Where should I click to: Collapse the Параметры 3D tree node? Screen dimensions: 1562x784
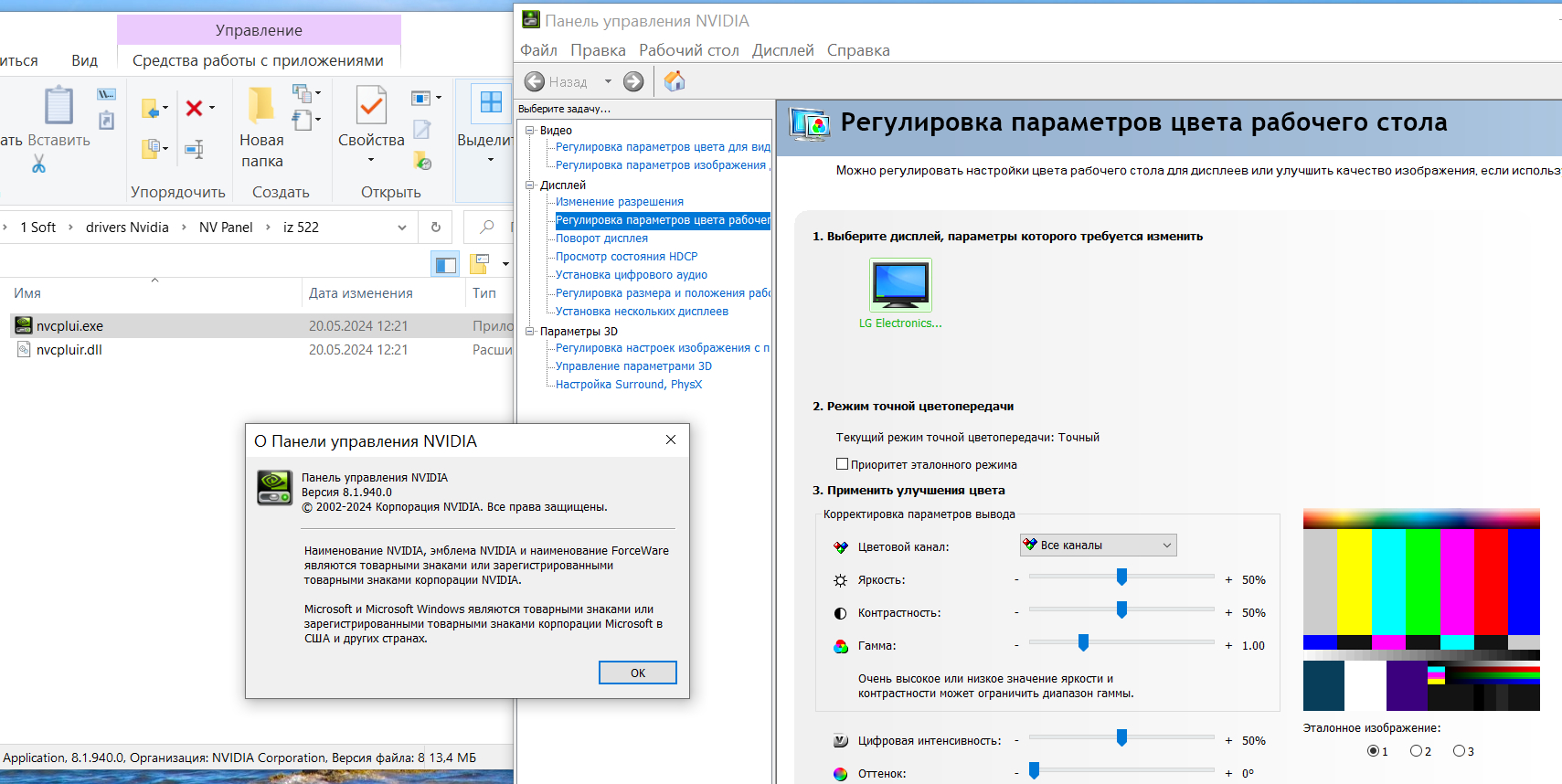(x=529, y=331)
